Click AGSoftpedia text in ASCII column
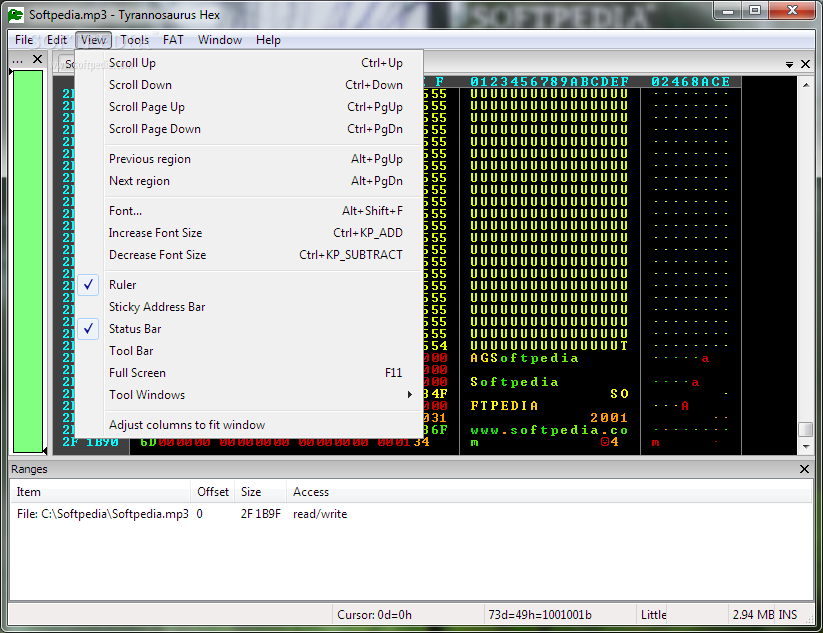Image resolution: width=823 pixels, height=633 pixels. pyautogui.click(x=524, y=358)
